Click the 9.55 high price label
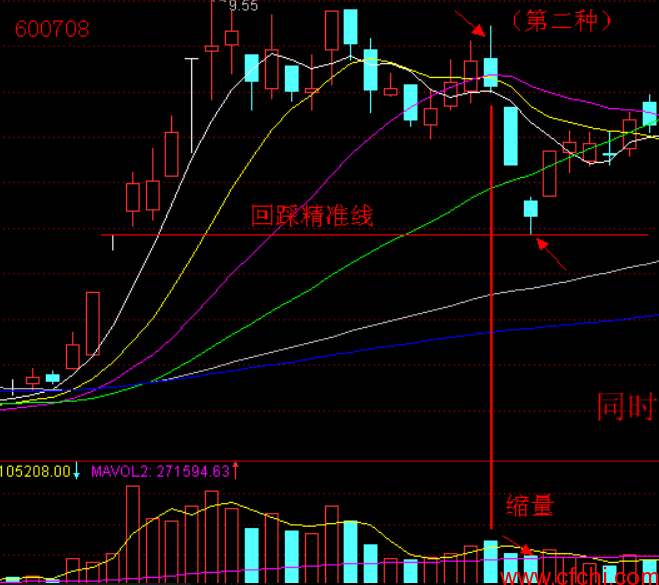The image size is (659, 585). point(243,6)
